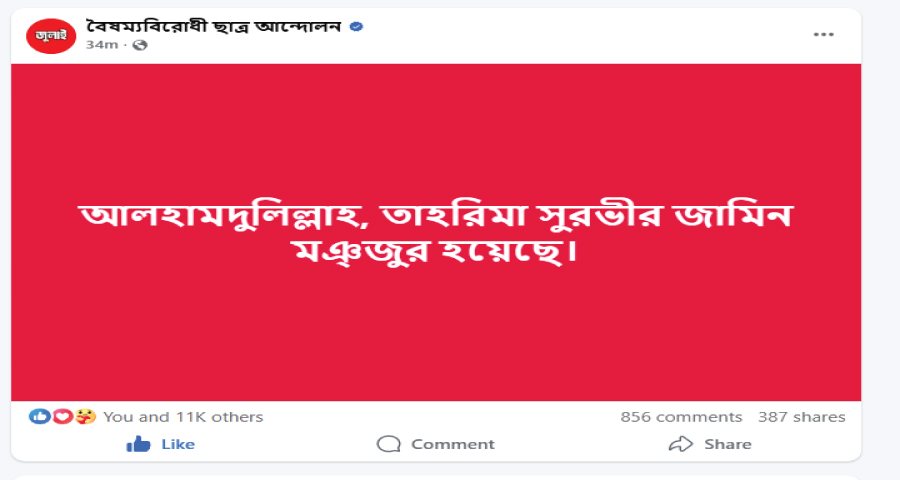
Task: Click the blue thumbs-up reaction emoji
Action: (x=40, y=417)
